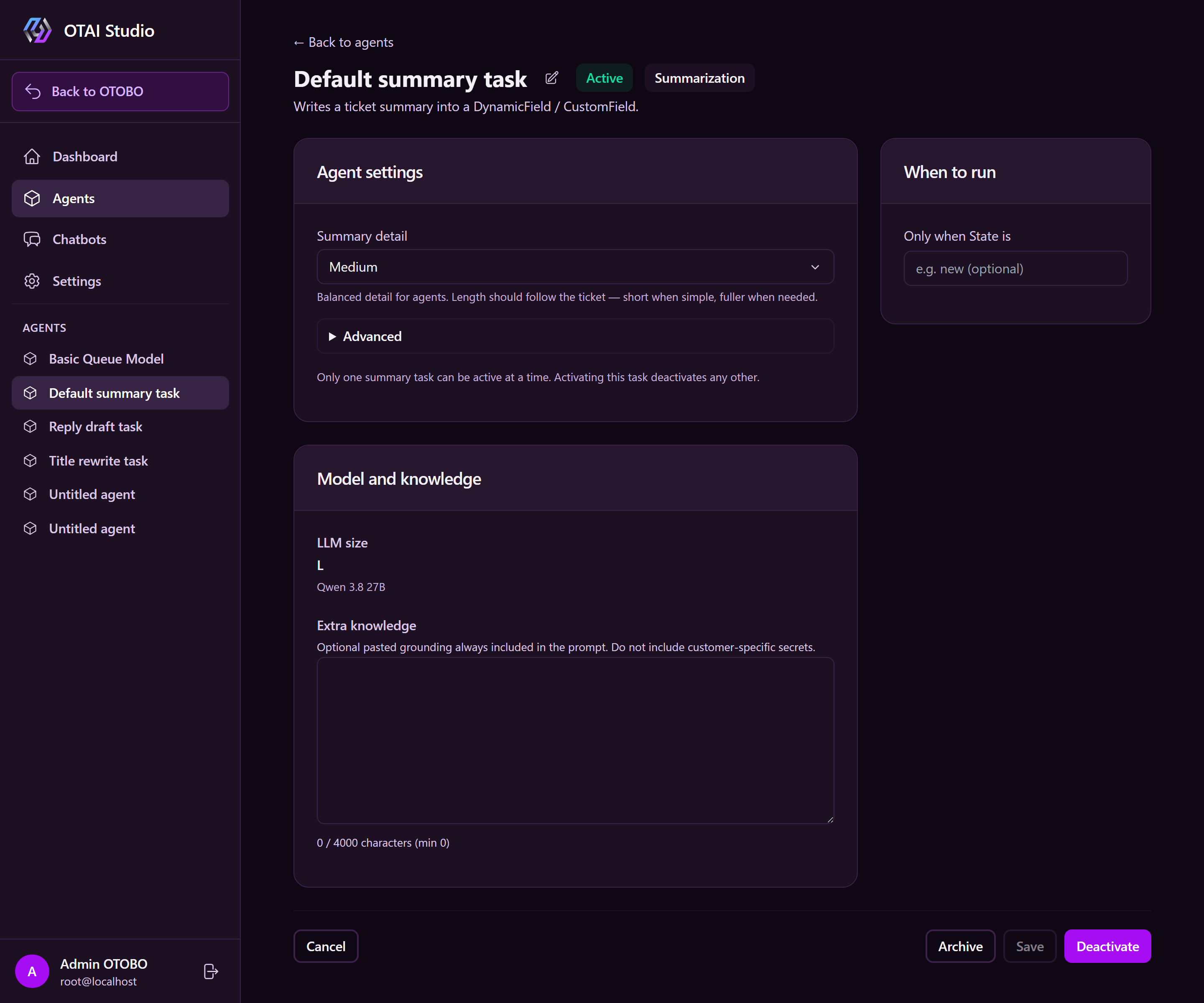Click the Back to OTOBO button
This screenshot has width=1204, height=1003.
coord(120,91)
